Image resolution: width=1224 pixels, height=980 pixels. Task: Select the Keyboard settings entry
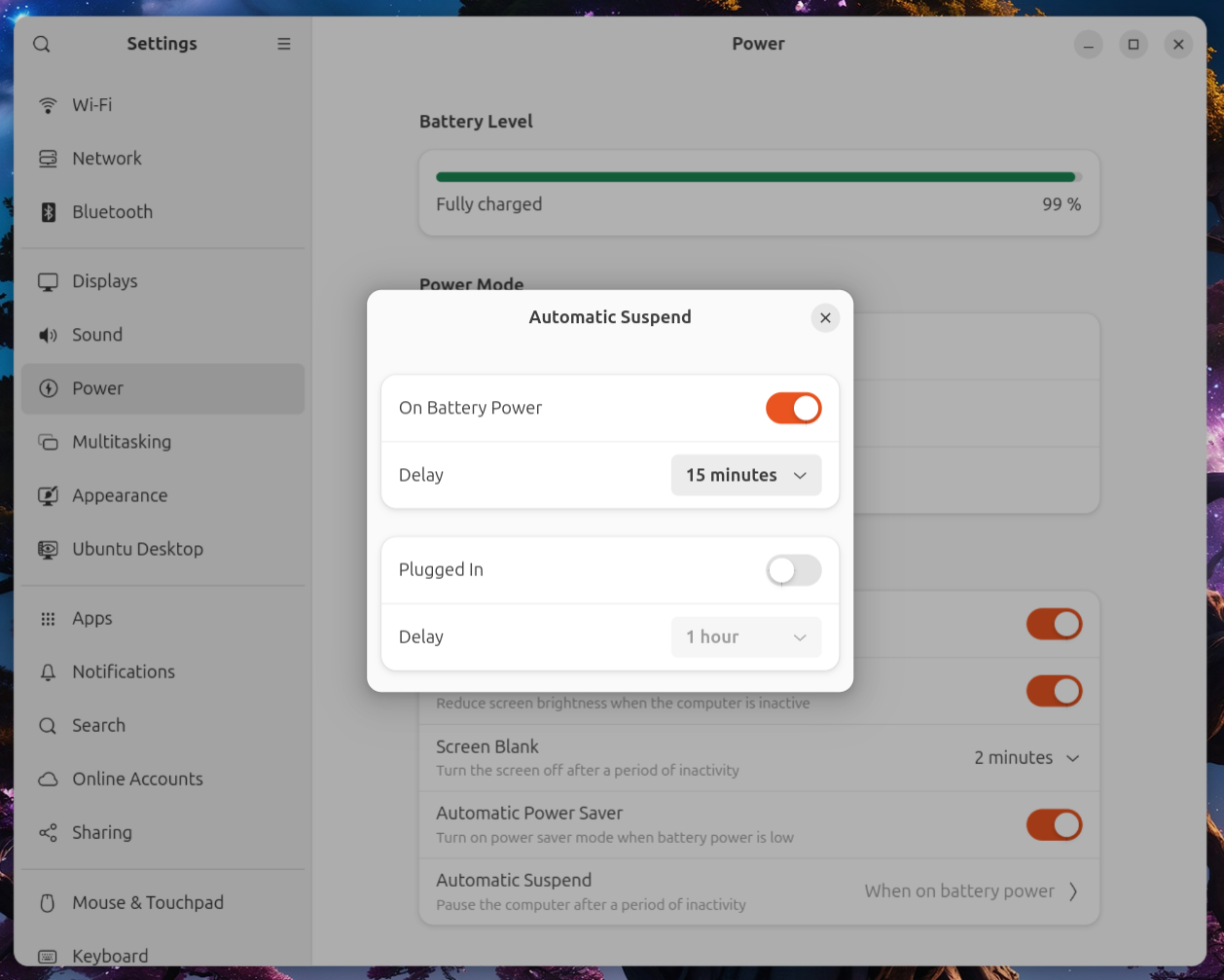click(109, 955)
